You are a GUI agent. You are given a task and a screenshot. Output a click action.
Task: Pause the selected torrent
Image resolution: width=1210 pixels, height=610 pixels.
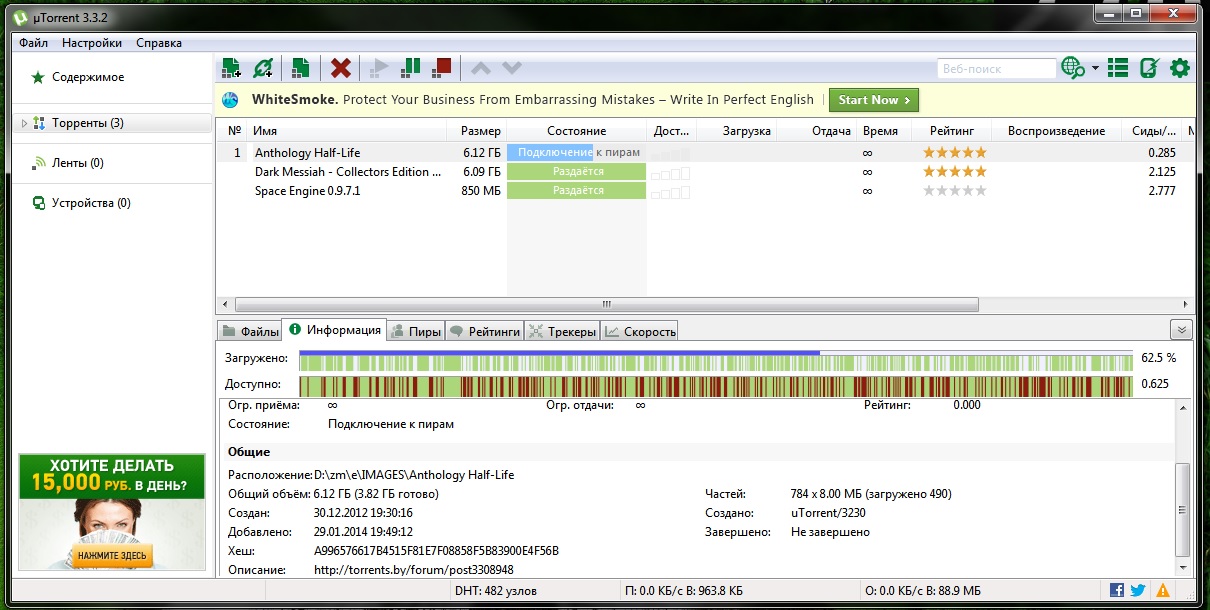click(411, 68)
